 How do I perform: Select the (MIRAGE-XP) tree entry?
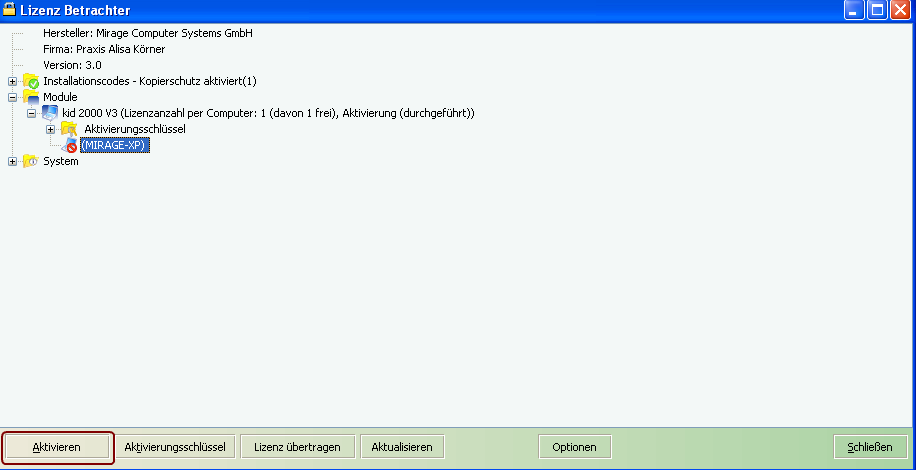[x=115, y=145]
